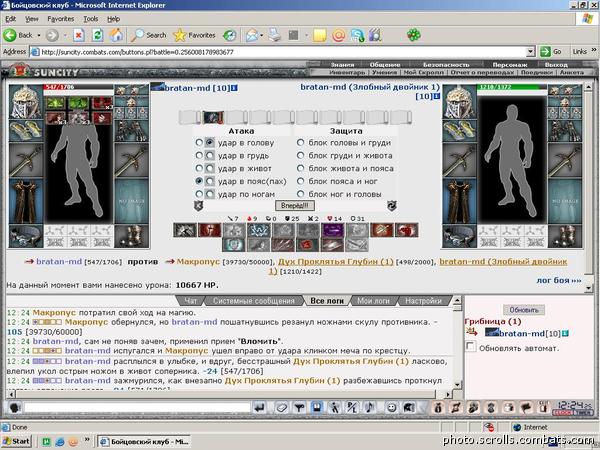
Task: Open the Help menu
Action: tap(113, 19)
